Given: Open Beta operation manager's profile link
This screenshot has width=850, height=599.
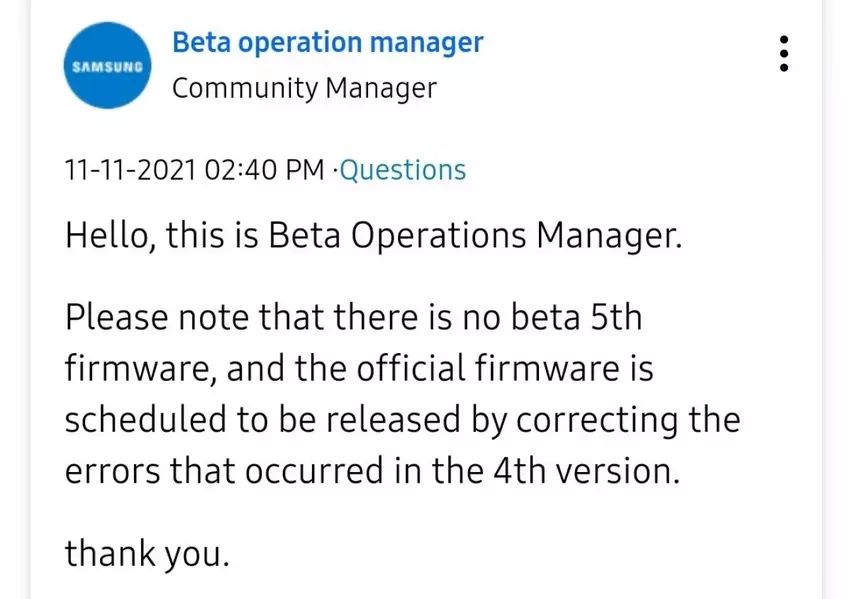Looking at the screenshot, I should (x=327, y=43).
